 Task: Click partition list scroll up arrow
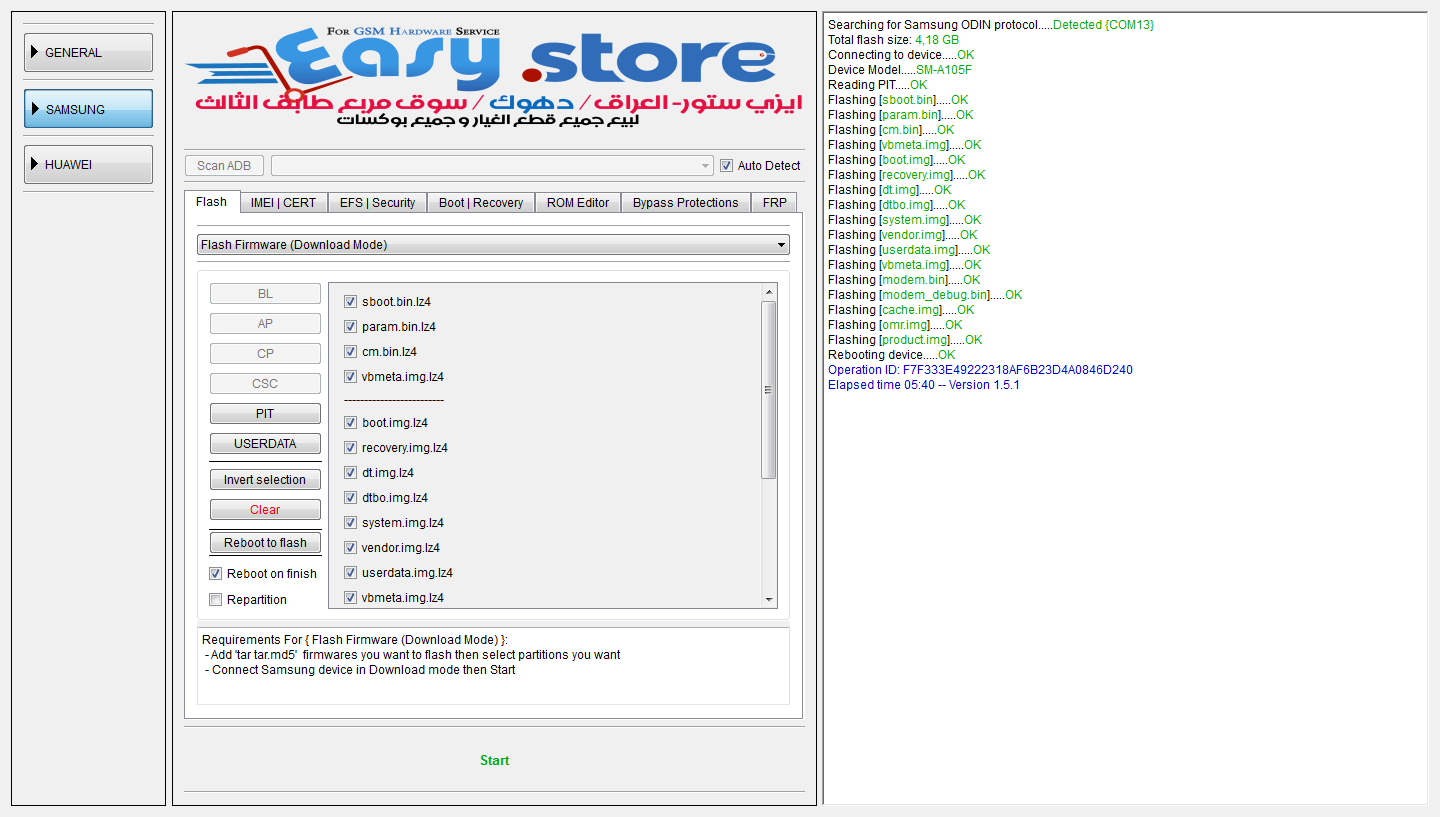point(769,292)
